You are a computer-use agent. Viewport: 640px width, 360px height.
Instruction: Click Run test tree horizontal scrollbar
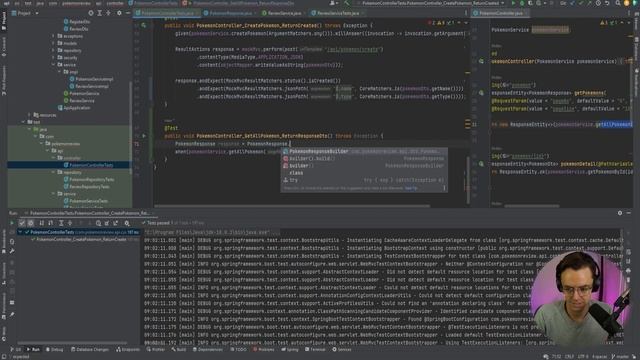[72, 343]
